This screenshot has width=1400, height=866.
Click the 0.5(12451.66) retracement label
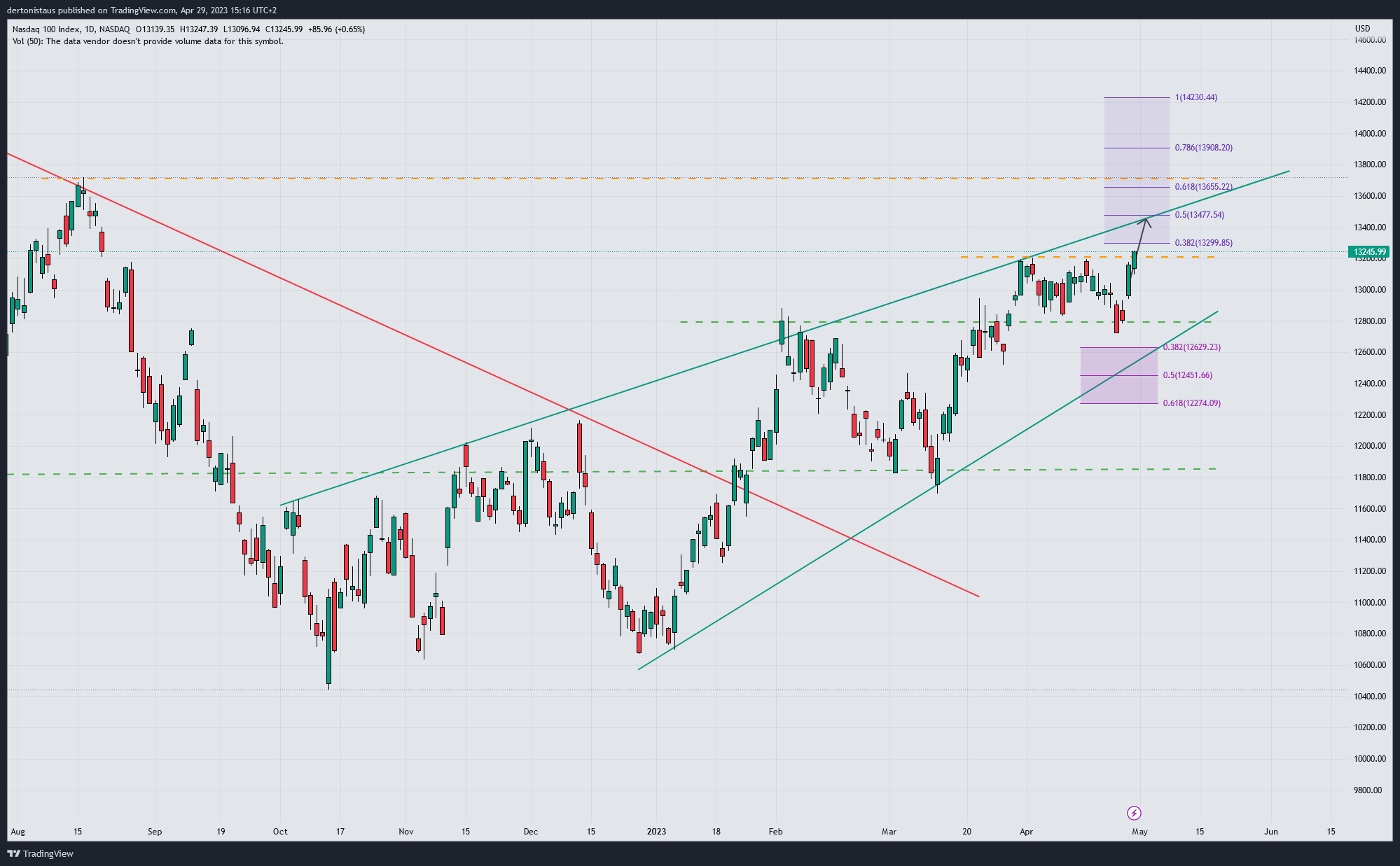[x=1187, y=375]
